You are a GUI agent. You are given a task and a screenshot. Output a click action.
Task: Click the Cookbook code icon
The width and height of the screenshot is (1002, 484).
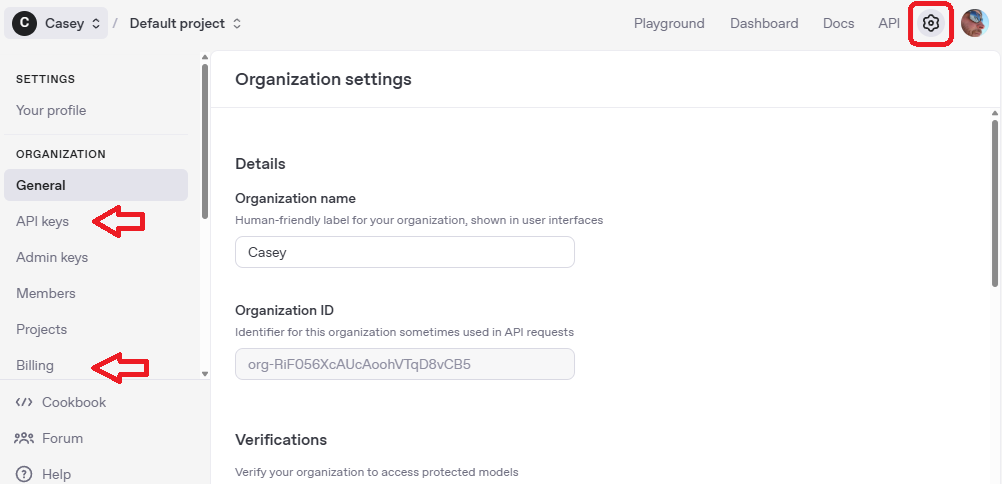coord(24,402)
